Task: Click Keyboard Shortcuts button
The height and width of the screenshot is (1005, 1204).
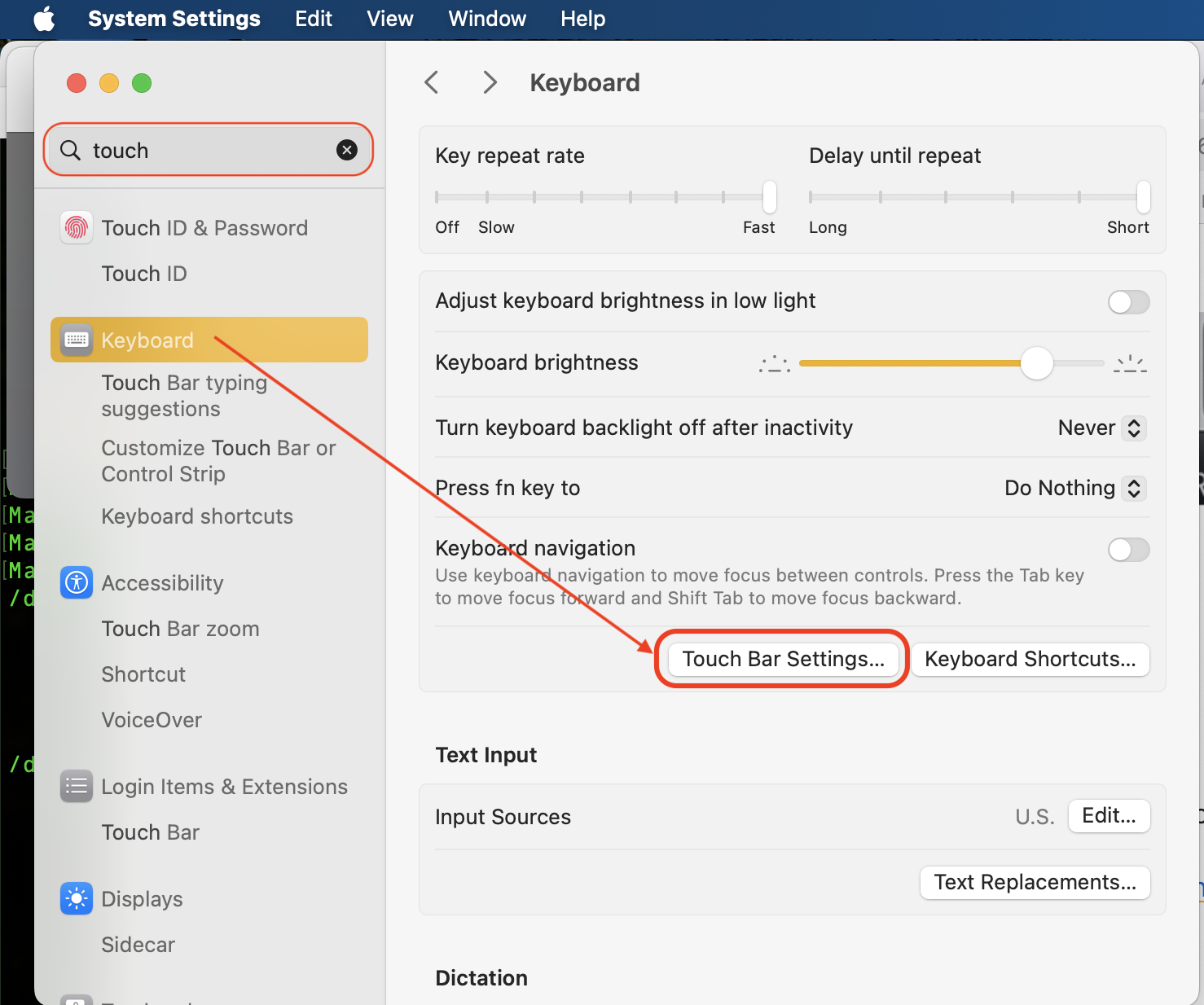Action: click(1030, 659)
